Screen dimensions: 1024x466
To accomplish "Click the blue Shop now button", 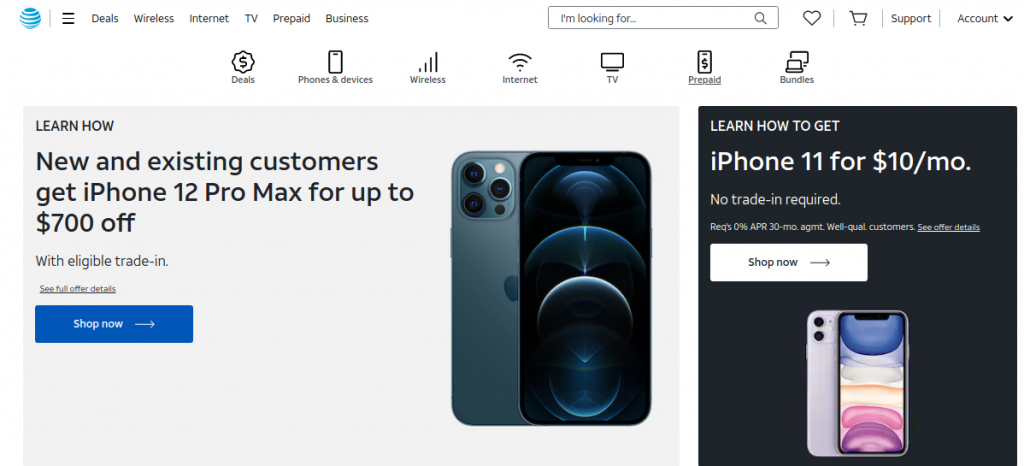I will coord(114,324).
